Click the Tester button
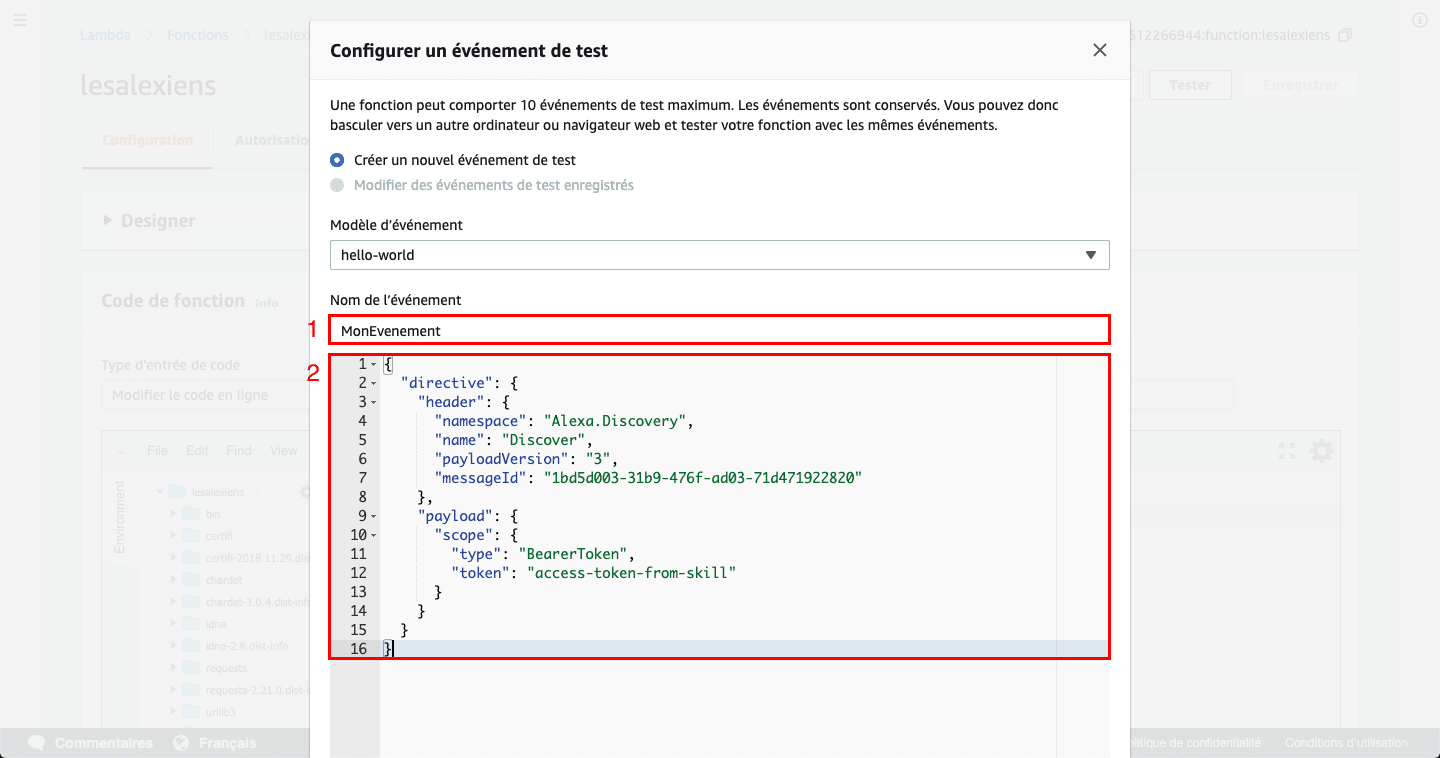This screenshot has height=758, width=1440. pos(1190,85)
